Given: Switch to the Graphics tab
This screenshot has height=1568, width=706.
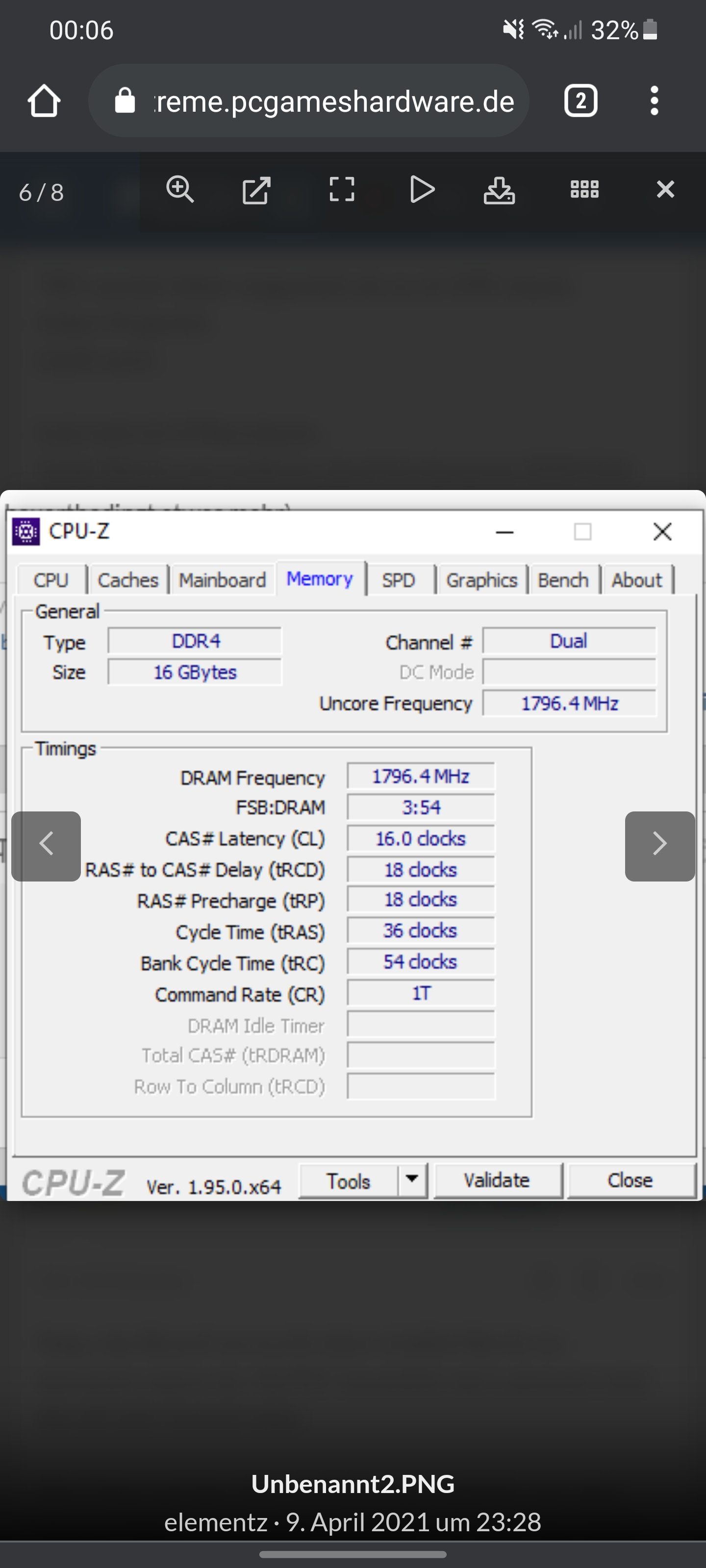Looking at the screenshot, I should pos(482,580).
